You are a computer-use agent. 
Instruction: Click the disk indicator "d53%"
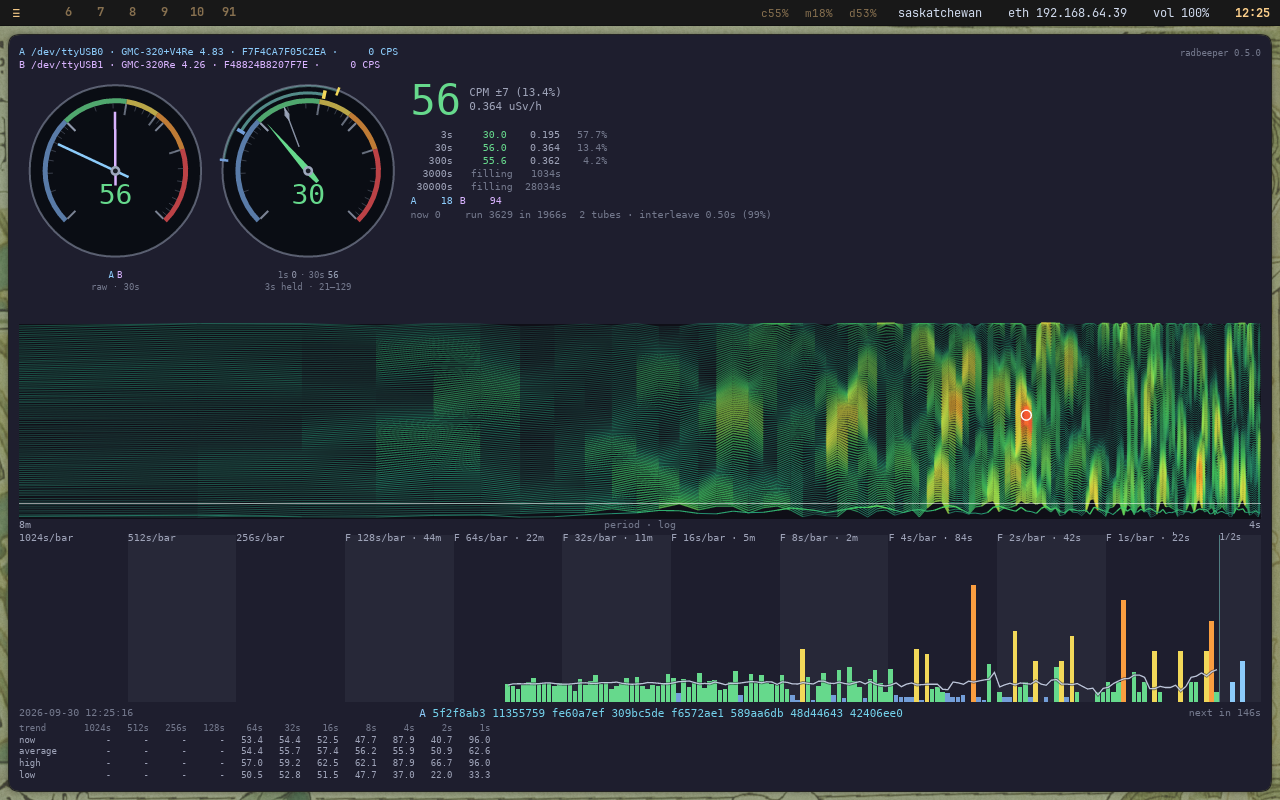(x=863, y=13)
